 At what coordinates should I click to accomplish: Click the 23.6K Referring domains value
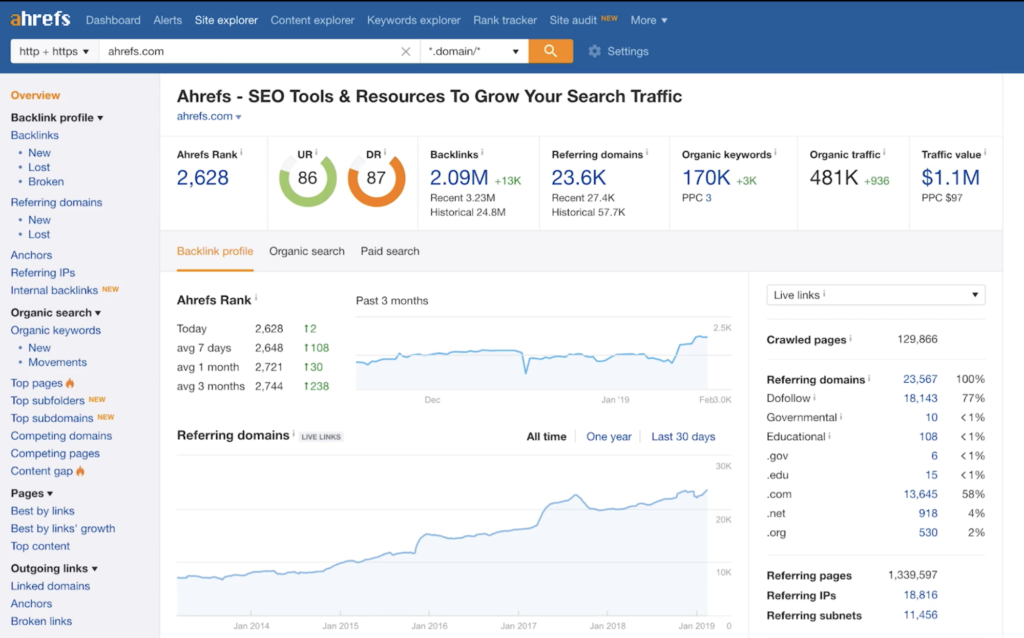579,178
